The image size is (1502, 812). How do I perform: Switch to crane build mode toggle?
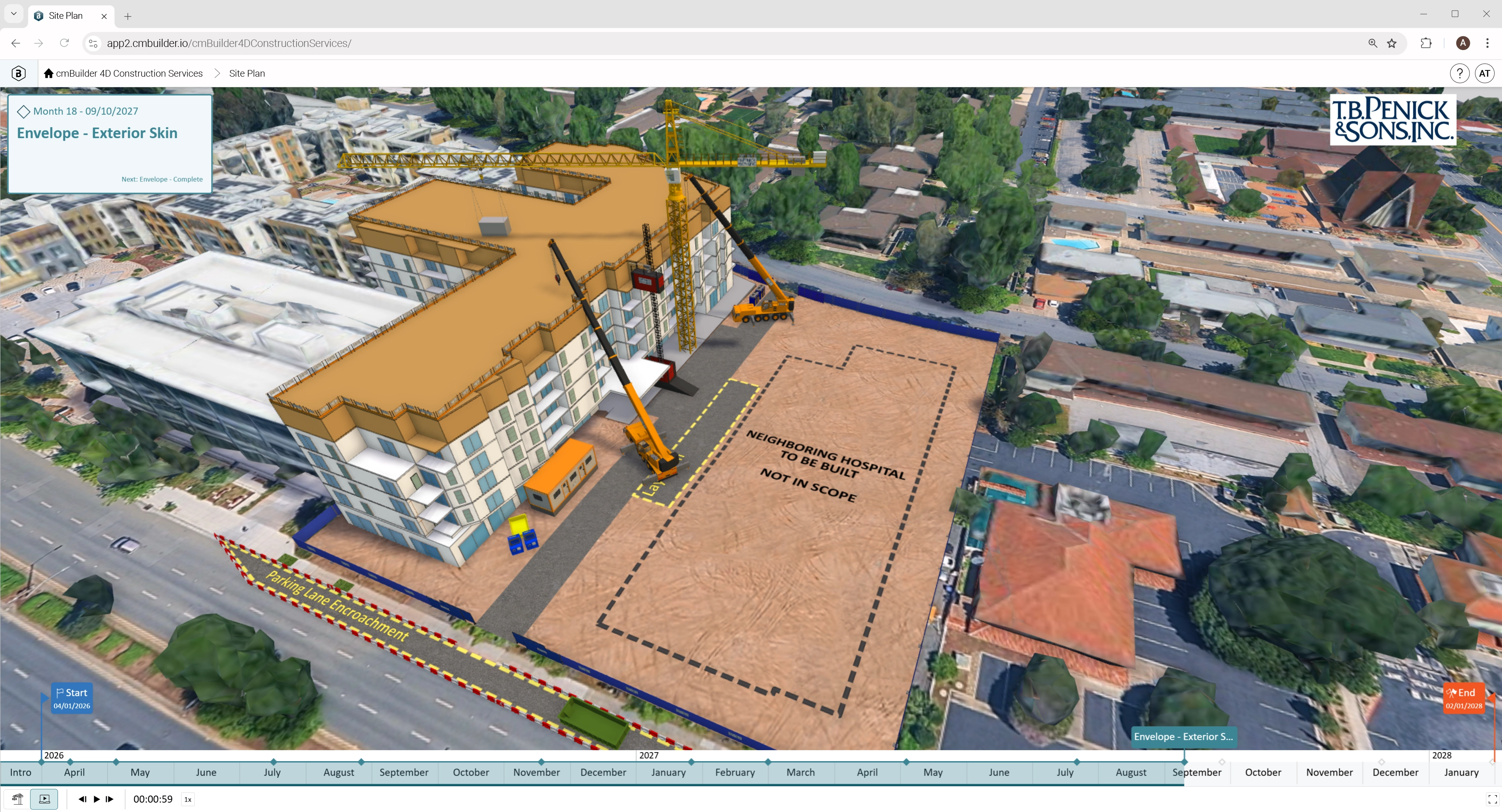click(18, 799)
